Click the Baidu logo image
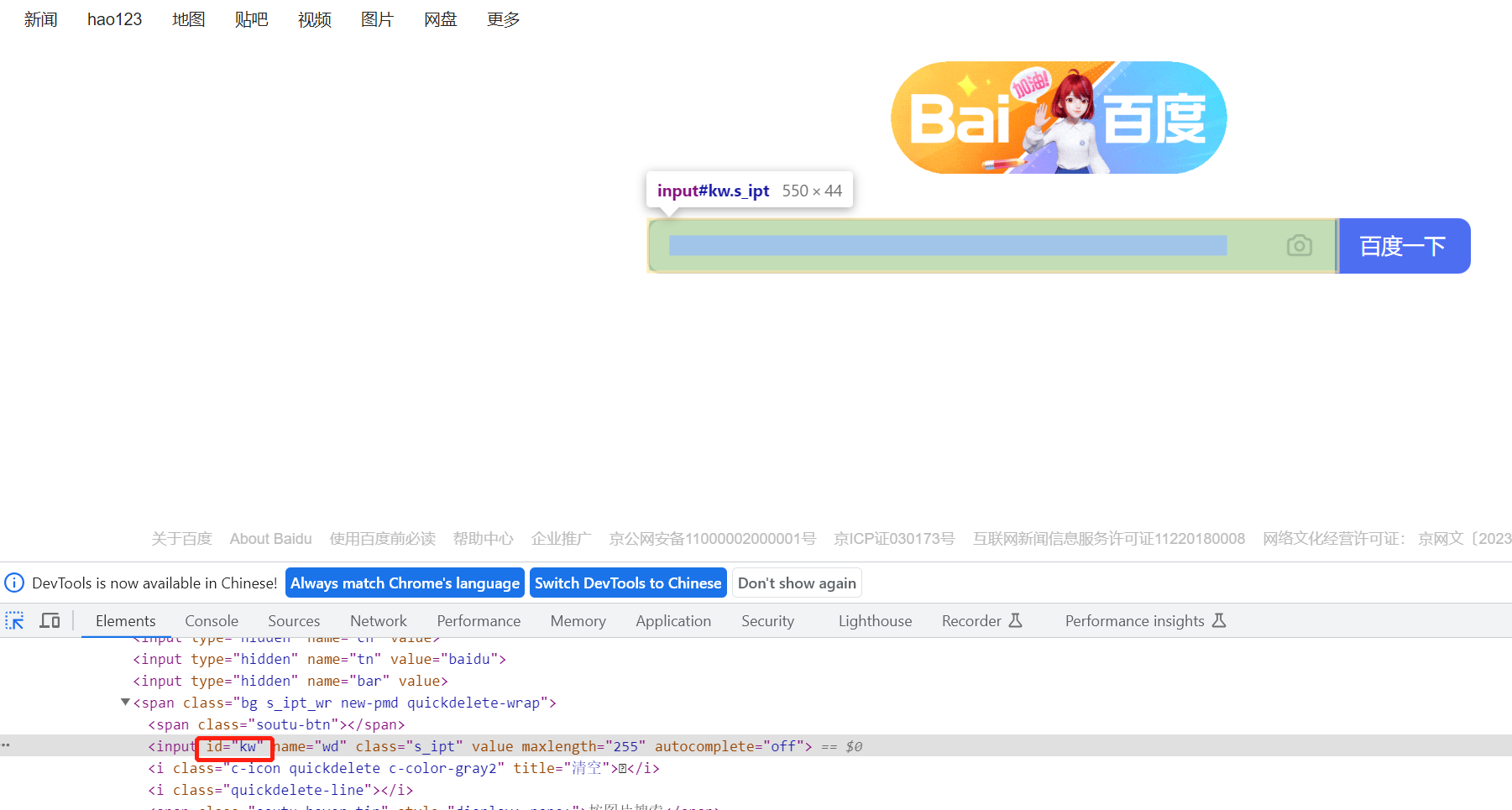This screenshot has height=810, width=1512. tap(1059, 118)
